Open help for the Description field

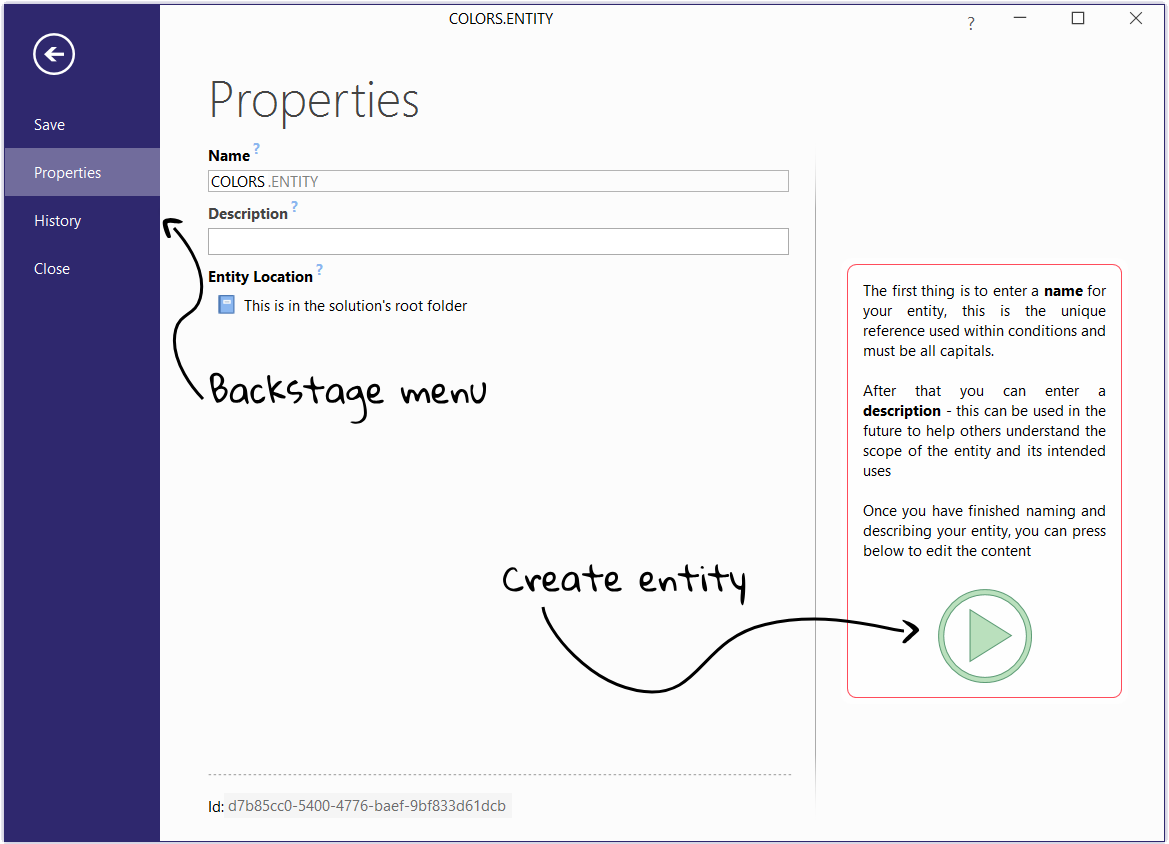tap(293, 206)
